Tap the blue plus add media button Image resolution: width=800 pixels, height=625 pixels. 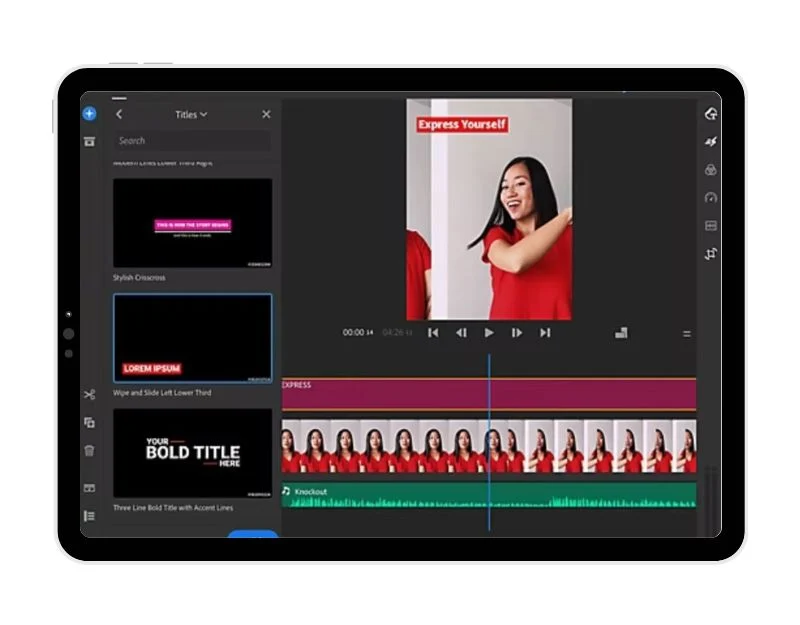pyautogui.click(x=89, y=114)
